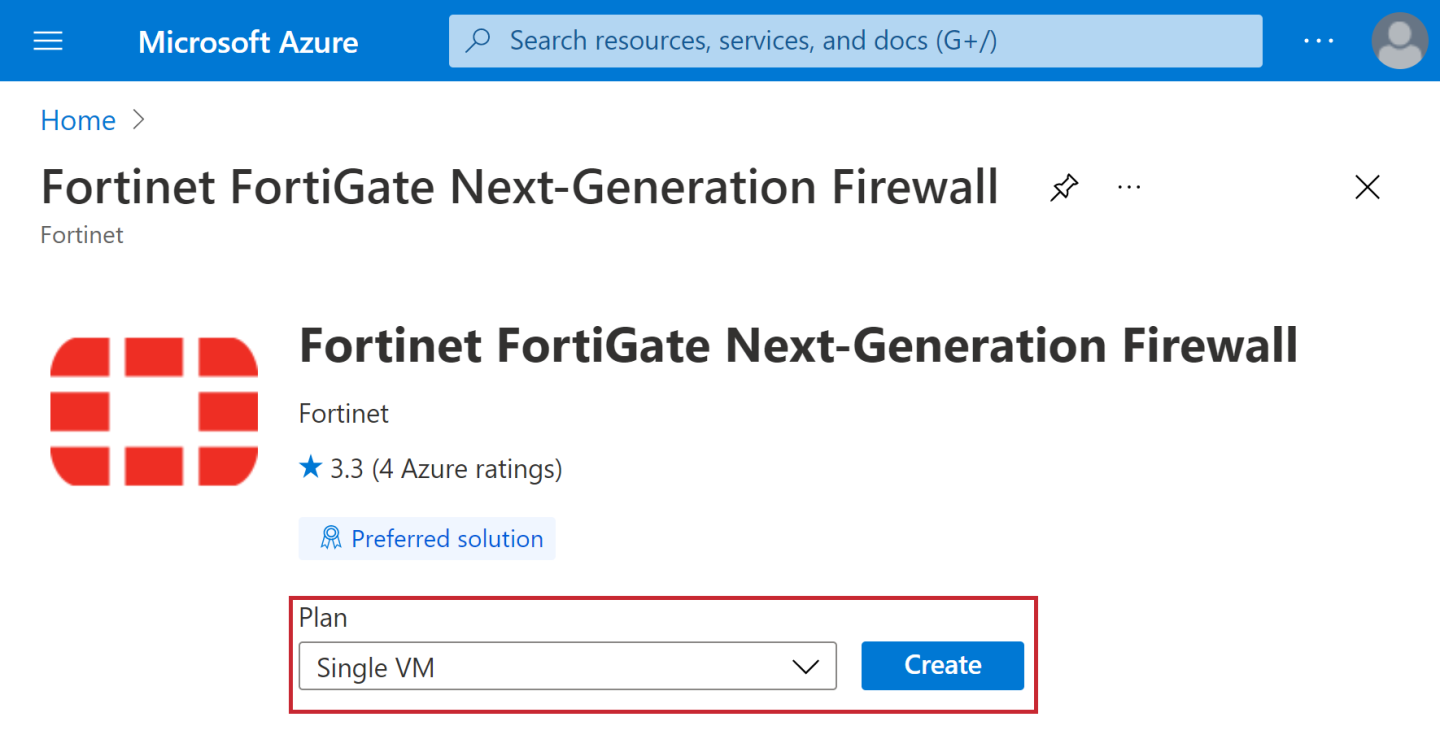Go to Home via the breadcrumb link
The height and width of the screenshot is (752, 1440).
point(77,119)
